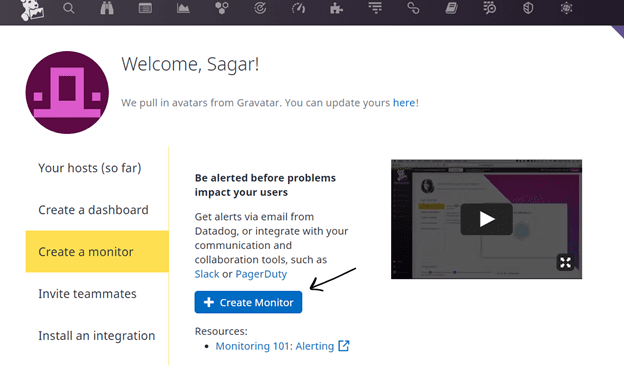624x365 pixels.
Task: Open the dashboard list icon
Action: (145, 8)
